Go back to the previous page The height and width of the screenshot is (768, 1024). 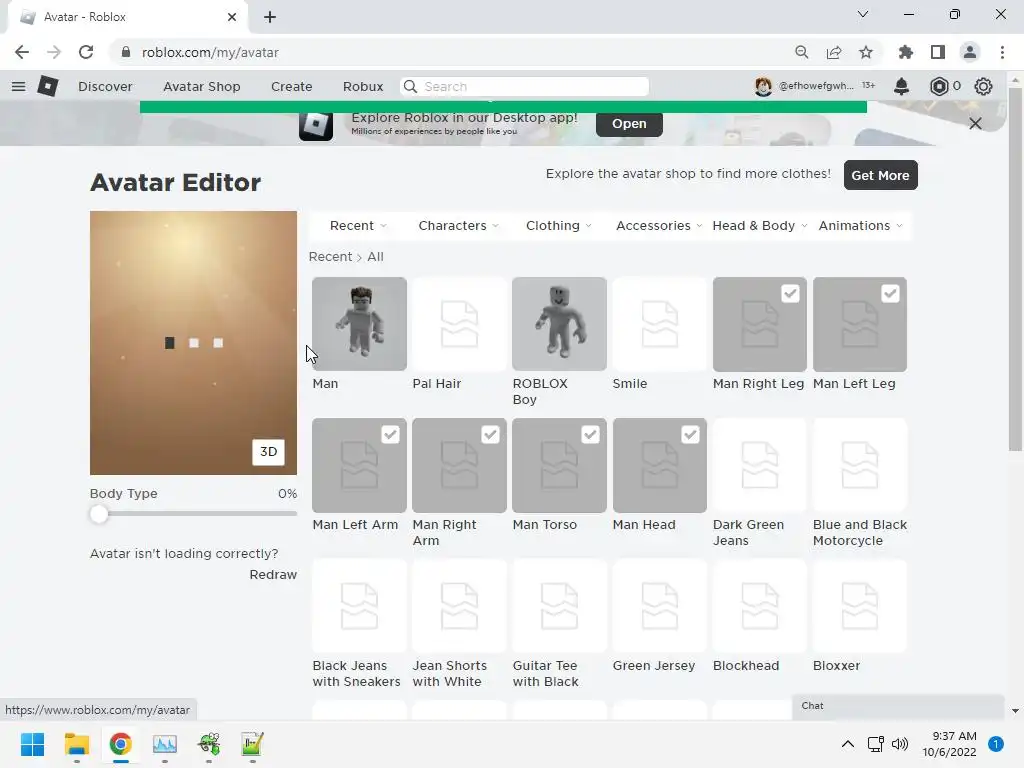coord(22,52)
